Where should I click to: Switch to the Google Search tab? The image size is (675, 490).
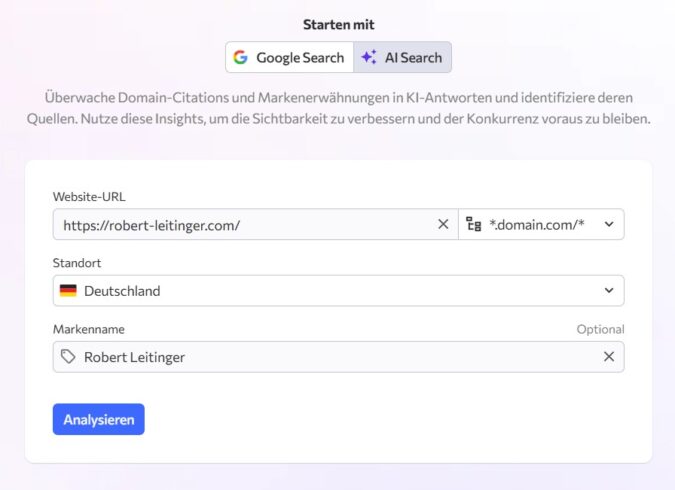[289, 57]
